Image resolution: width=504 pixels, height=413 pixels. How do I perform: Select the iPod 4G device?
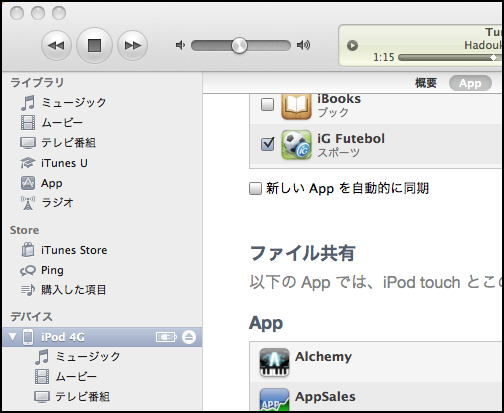click(102, 337)
